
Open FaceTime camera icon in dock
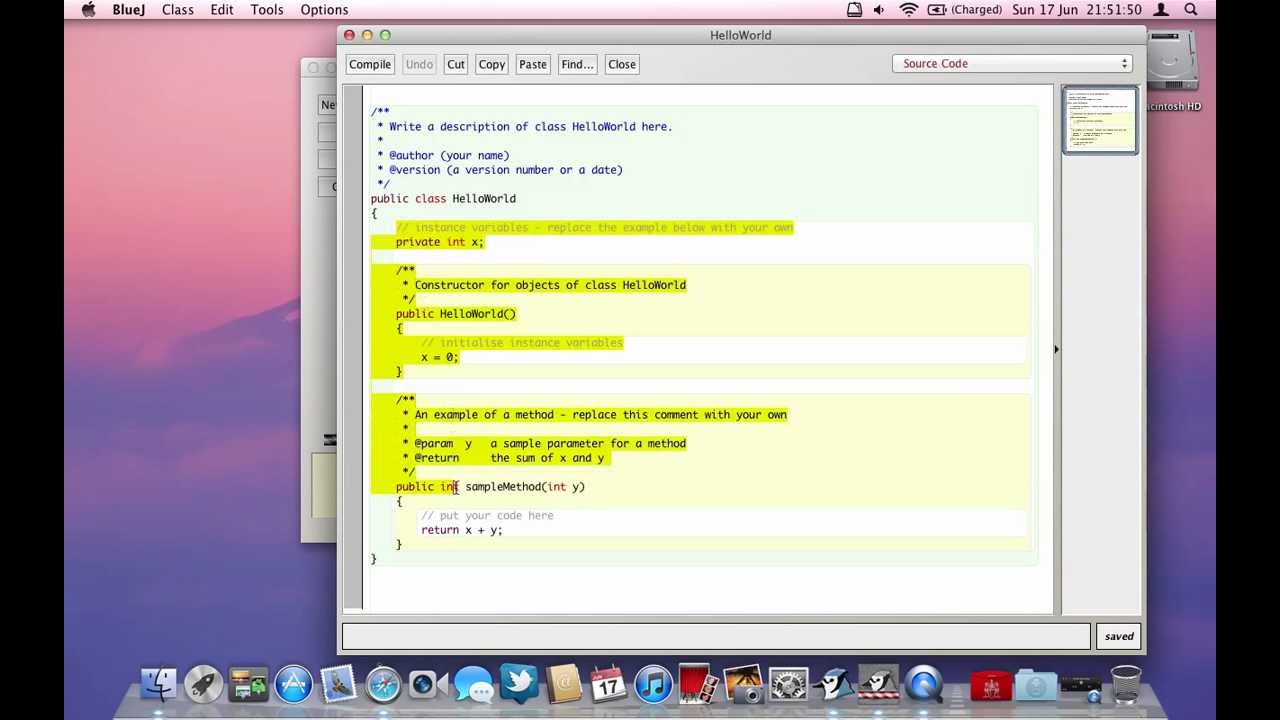coord(428,685)
